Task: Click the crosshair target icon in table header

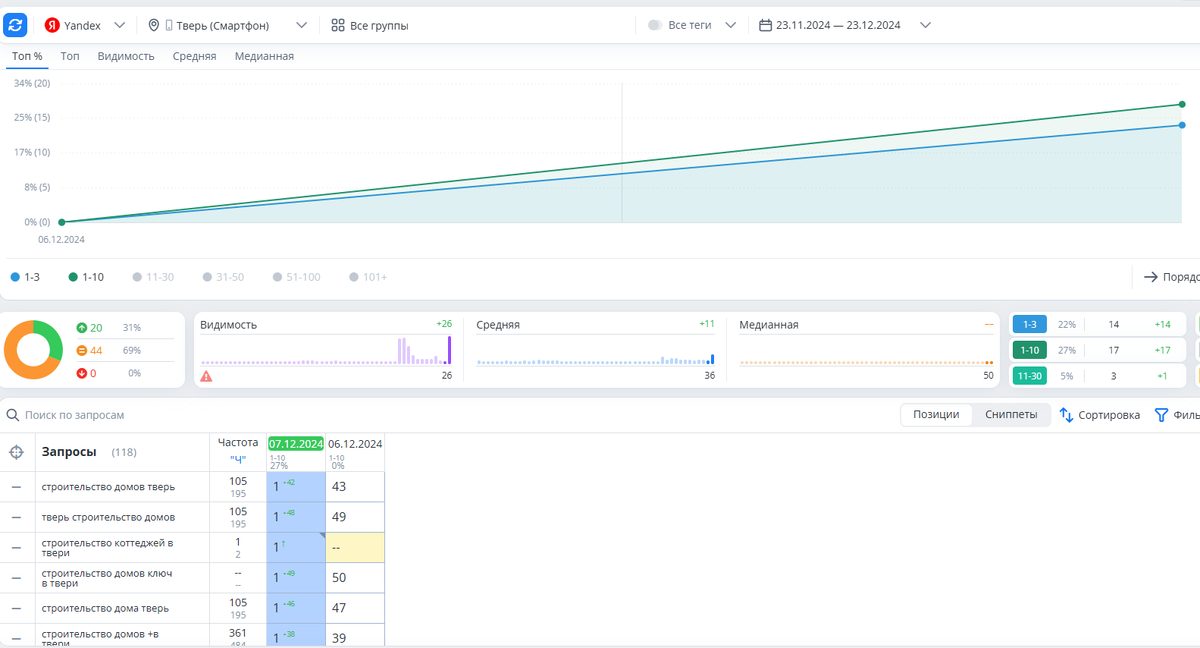Action: tap(16, 452)
